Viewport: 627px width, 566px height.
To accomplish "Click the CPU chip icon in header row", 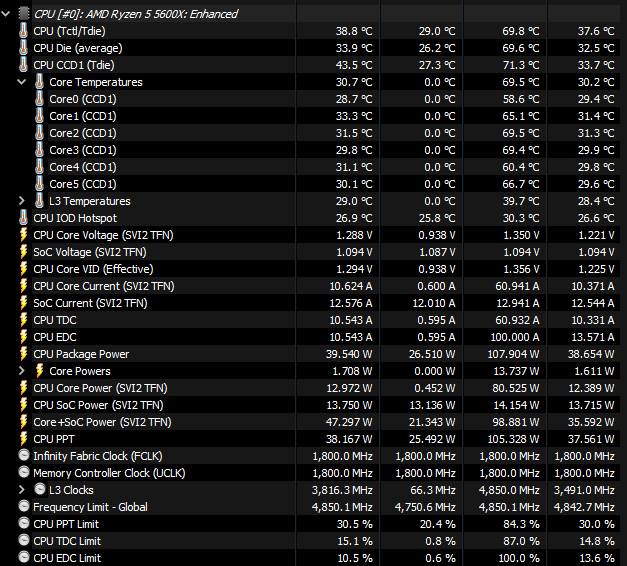I will [x=24, y=14].
